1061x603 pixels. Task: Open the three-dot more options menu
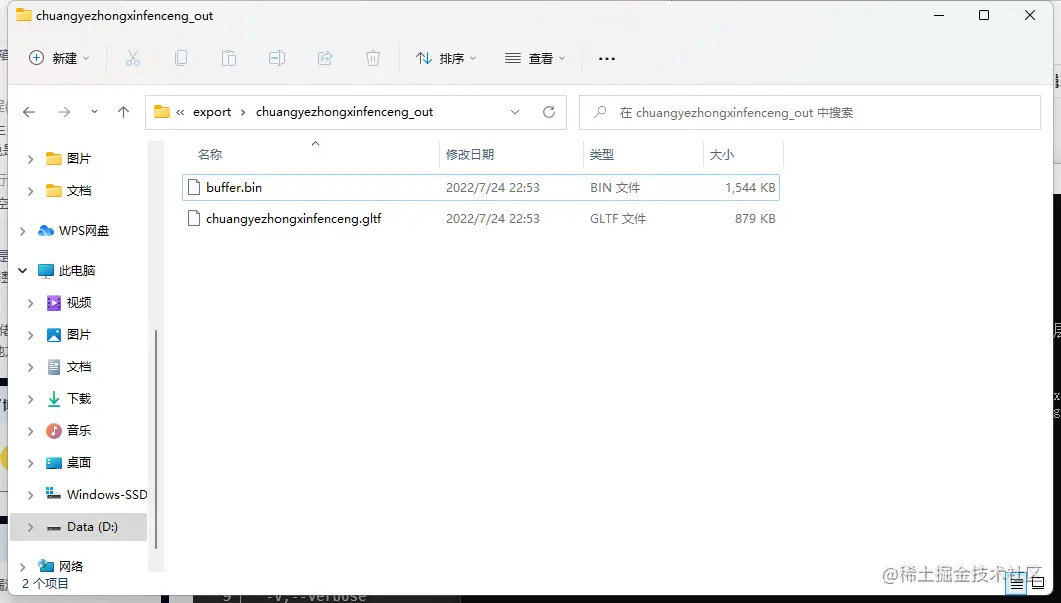[607, 58]
